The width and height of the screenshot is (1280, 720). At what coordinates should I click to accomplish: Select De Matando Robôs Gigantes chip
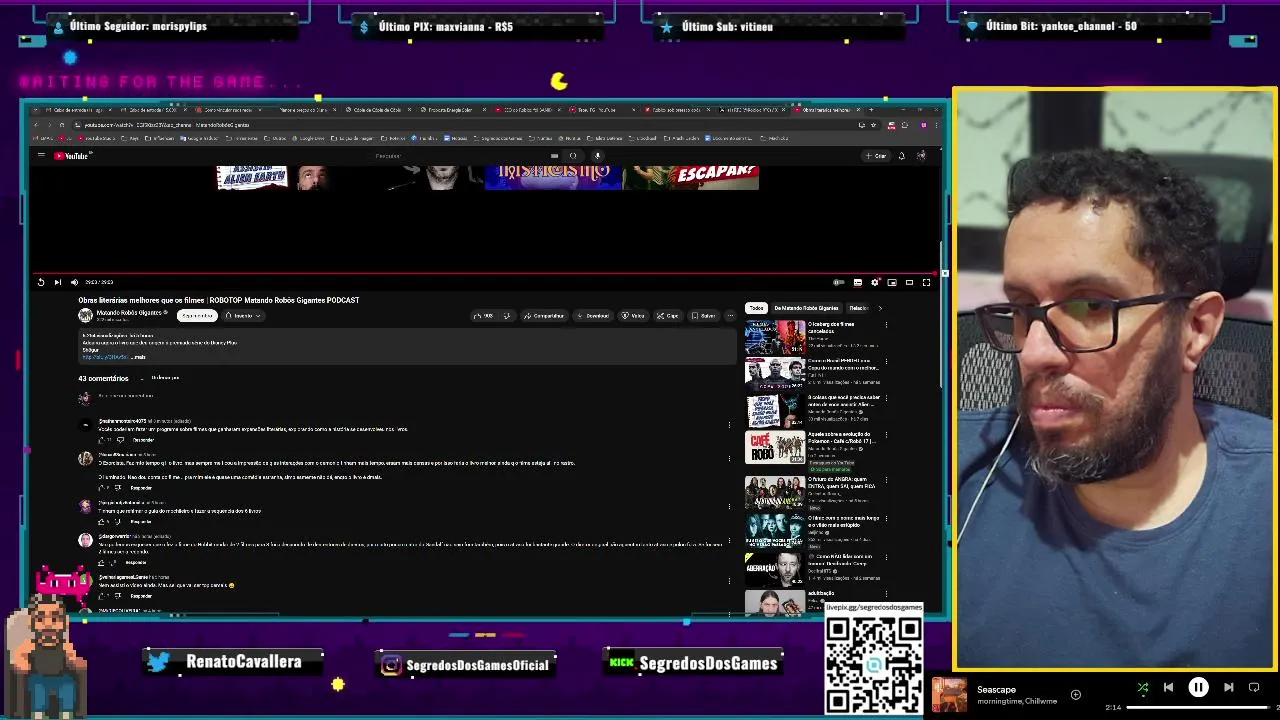(x=806, y=308)
